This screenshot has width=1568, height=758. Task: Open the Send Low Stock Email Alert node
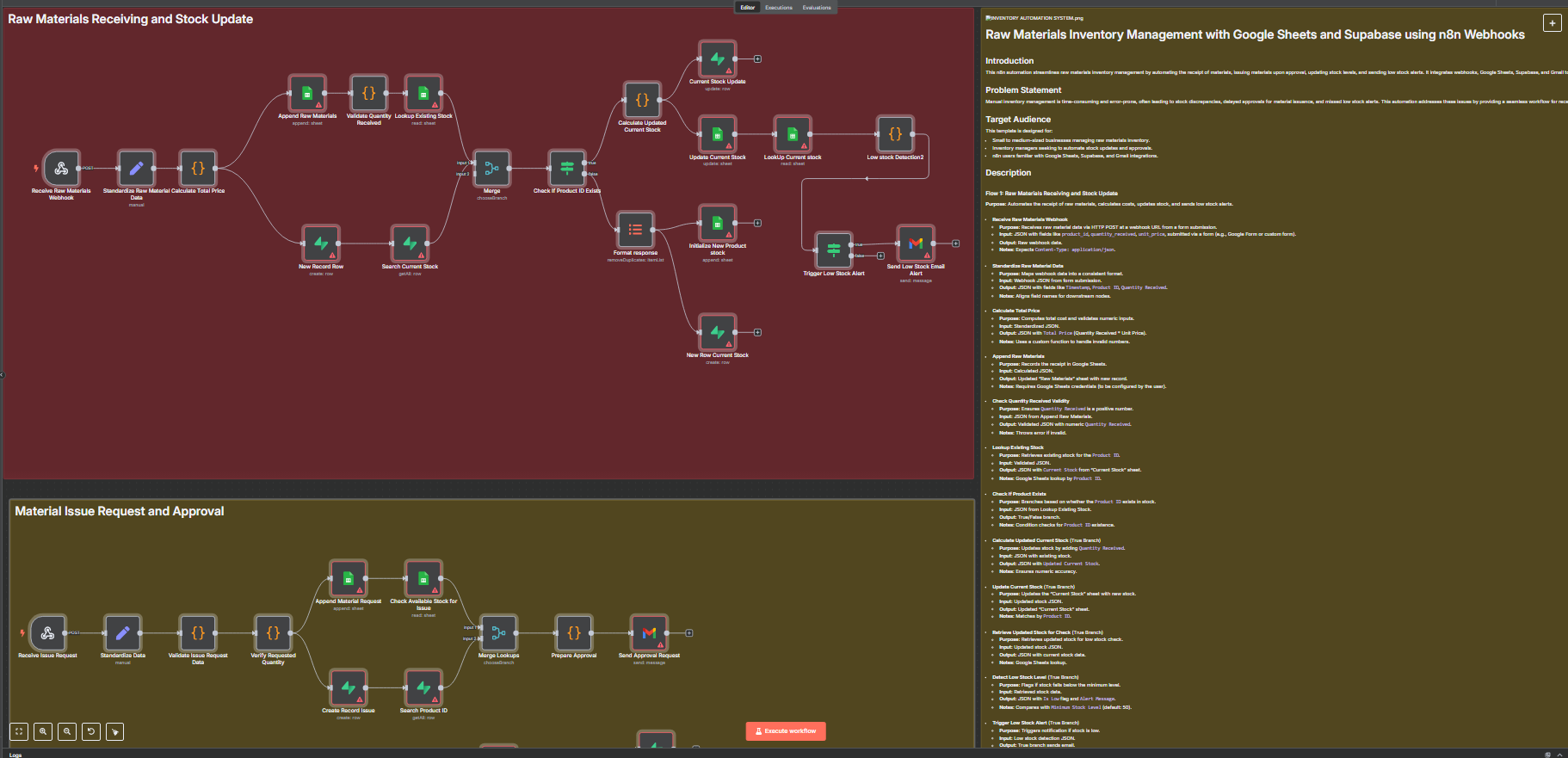click(x=916, y=243)
